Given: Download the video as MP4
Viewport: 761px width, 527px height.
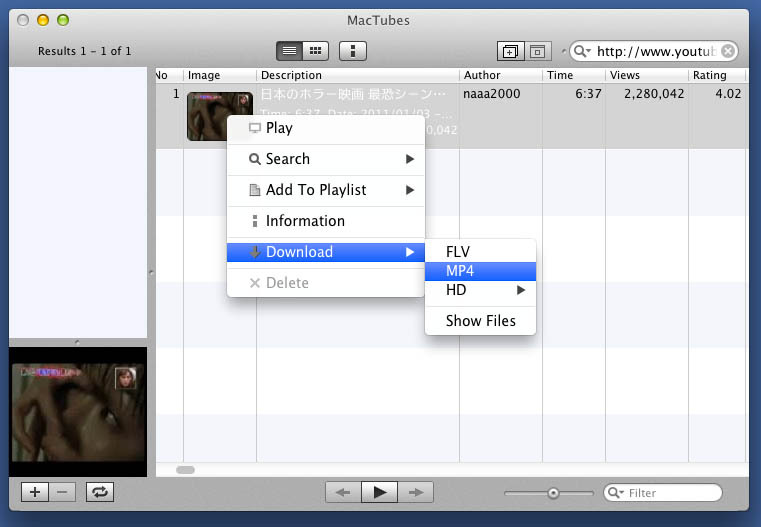Looking at the screenshot, I should click(x=480, y=271).
